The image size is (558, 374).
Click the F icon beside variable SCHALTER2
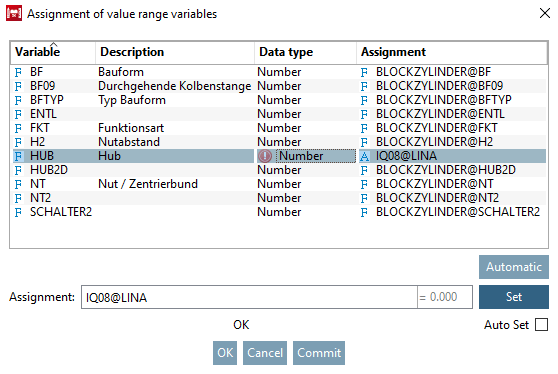coord(18,213)
